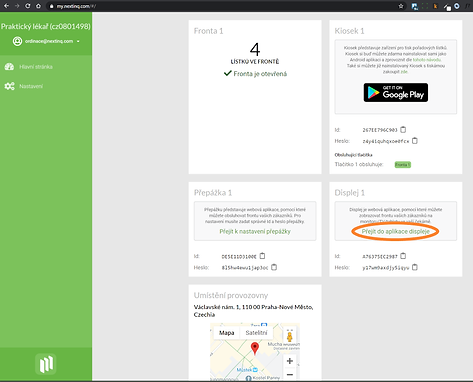Open the tohoto návodu guide link

pos(427,60)
